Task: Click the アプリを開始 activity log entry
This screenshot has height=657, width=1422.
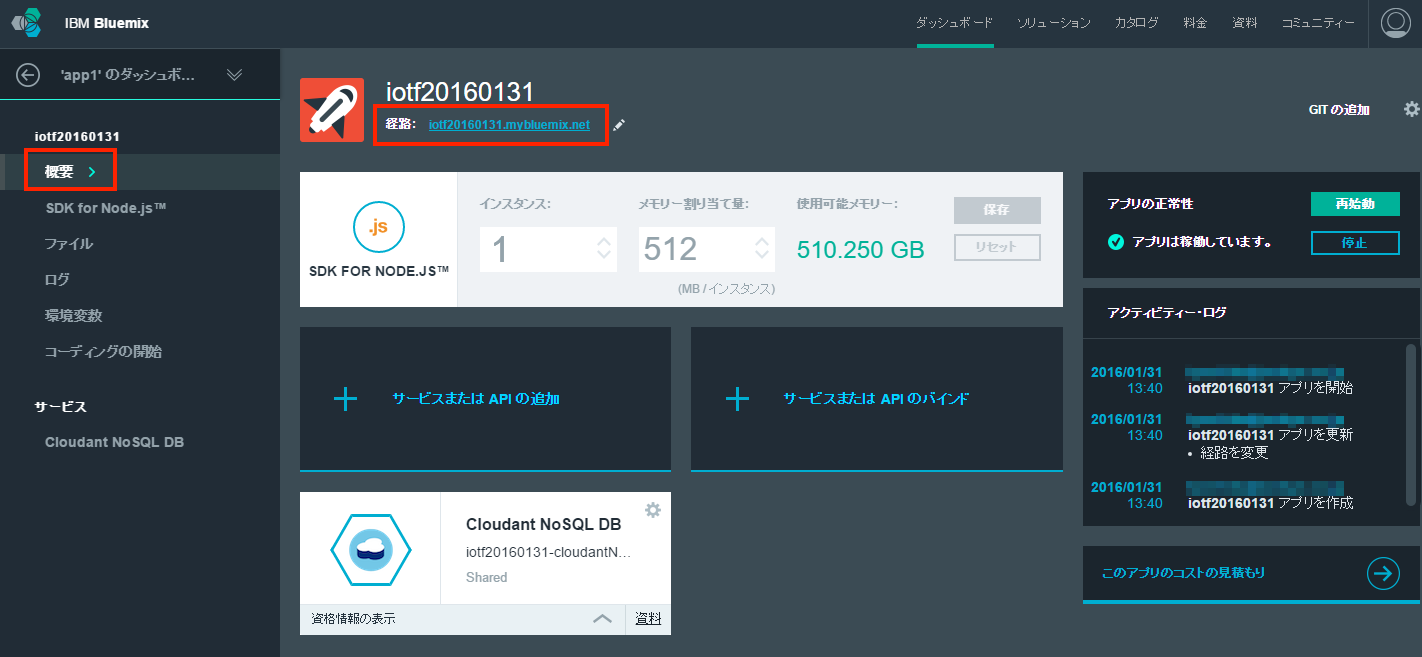Action: click(1270, 388)
